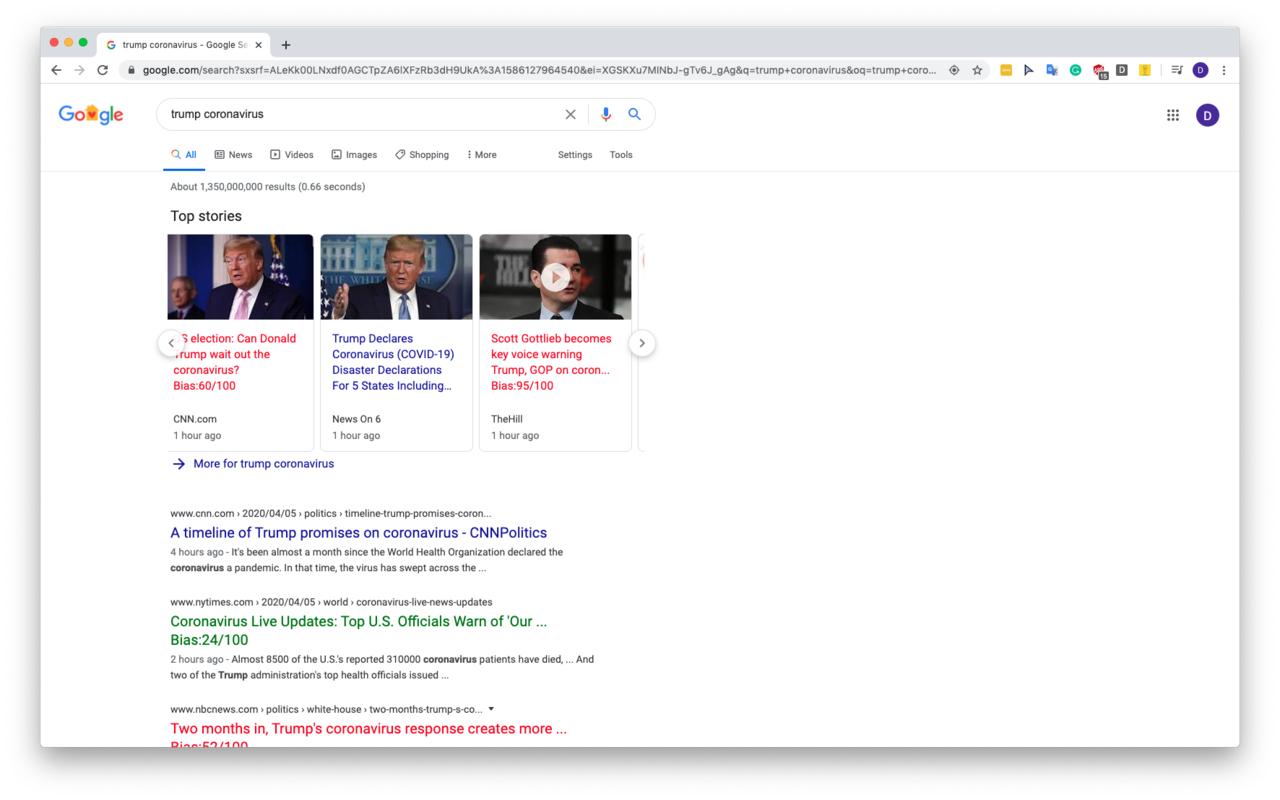Open the yellow 2048 extension
The width and height of the screenshot is (1280, 800).
pyautogui.click(x=1006, y=70)
